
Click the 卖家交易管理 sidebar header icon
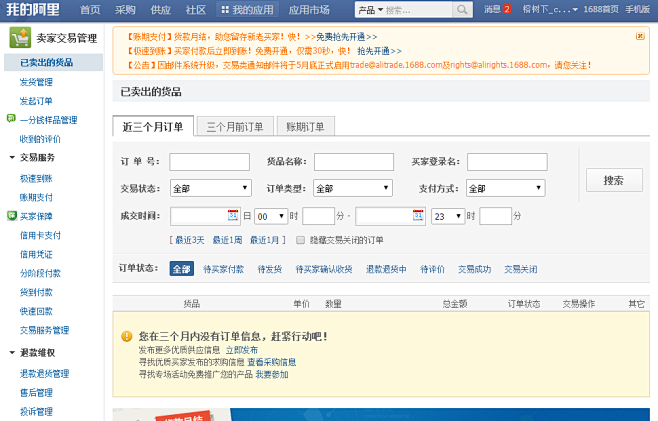click(x=18, y=39)
